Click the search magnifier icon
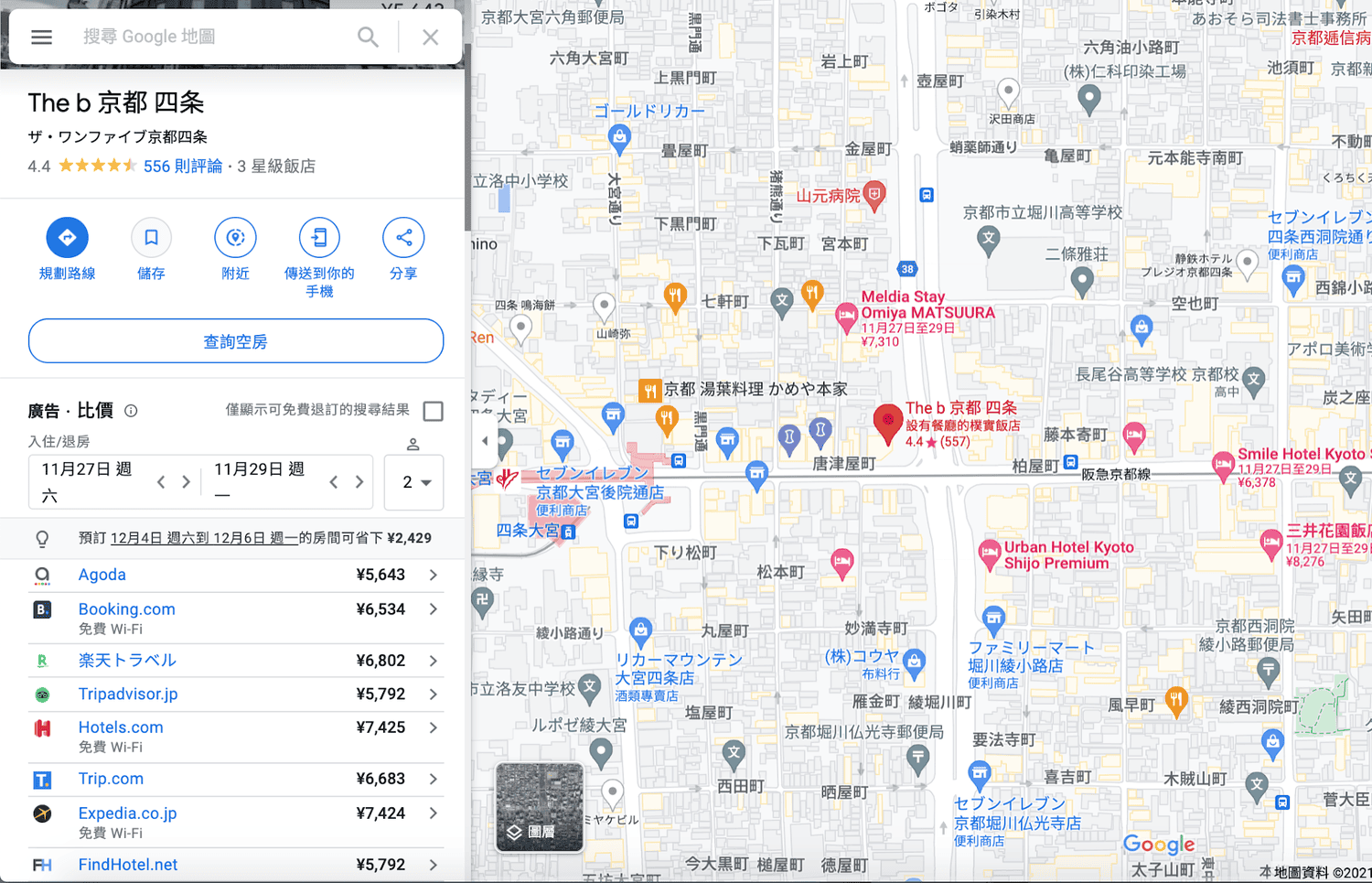Image resolution: width=1372 pixels, height=883 pixels. click(x=368, y=37)
